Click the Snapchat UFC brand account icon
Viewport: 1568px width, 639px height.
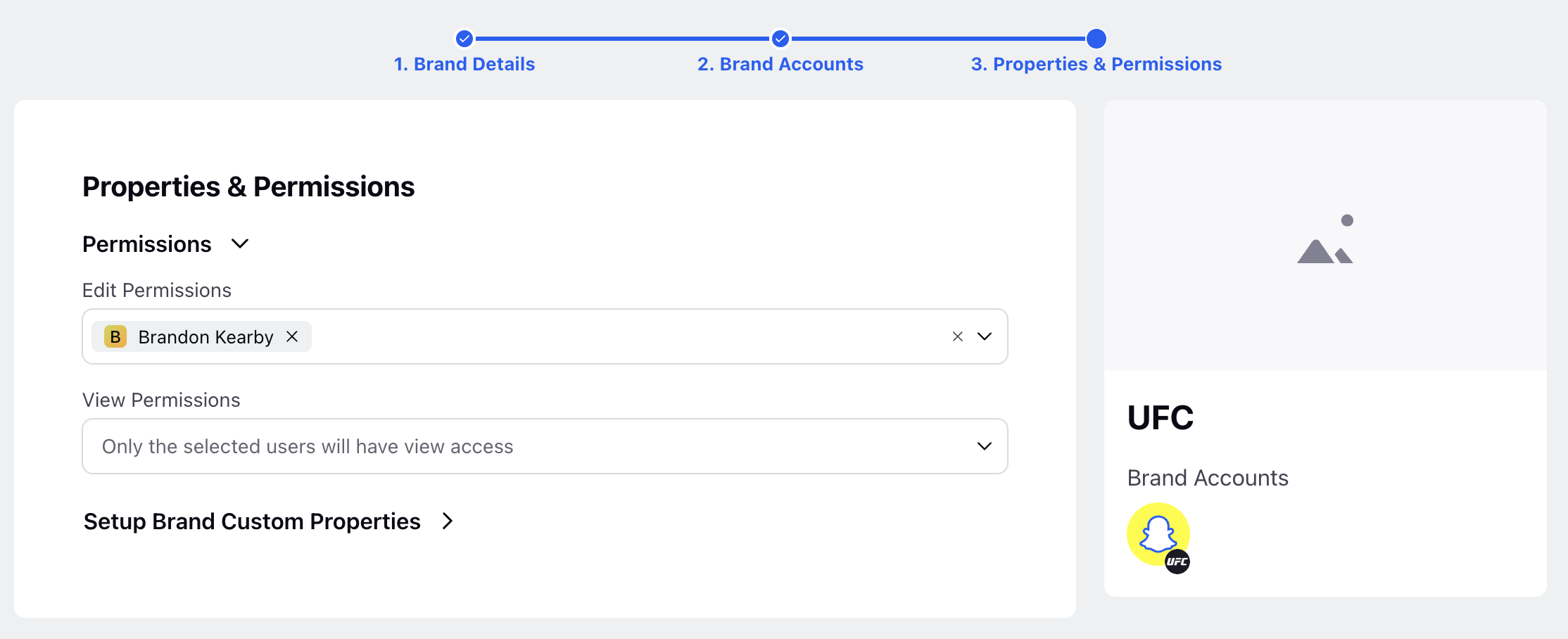1158,535
